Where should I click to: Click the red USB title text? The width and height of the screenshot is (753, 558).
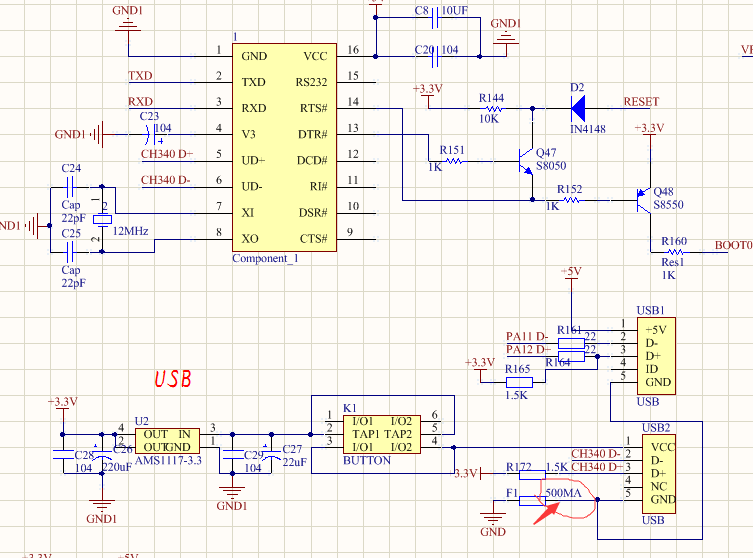coord(173,379)
